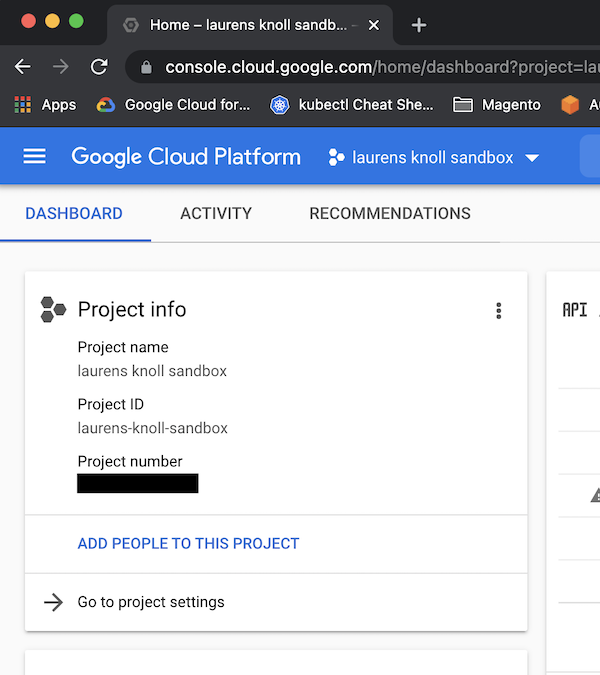
Task: Click the orange cube bookmark icon
Action: [570, 105]
